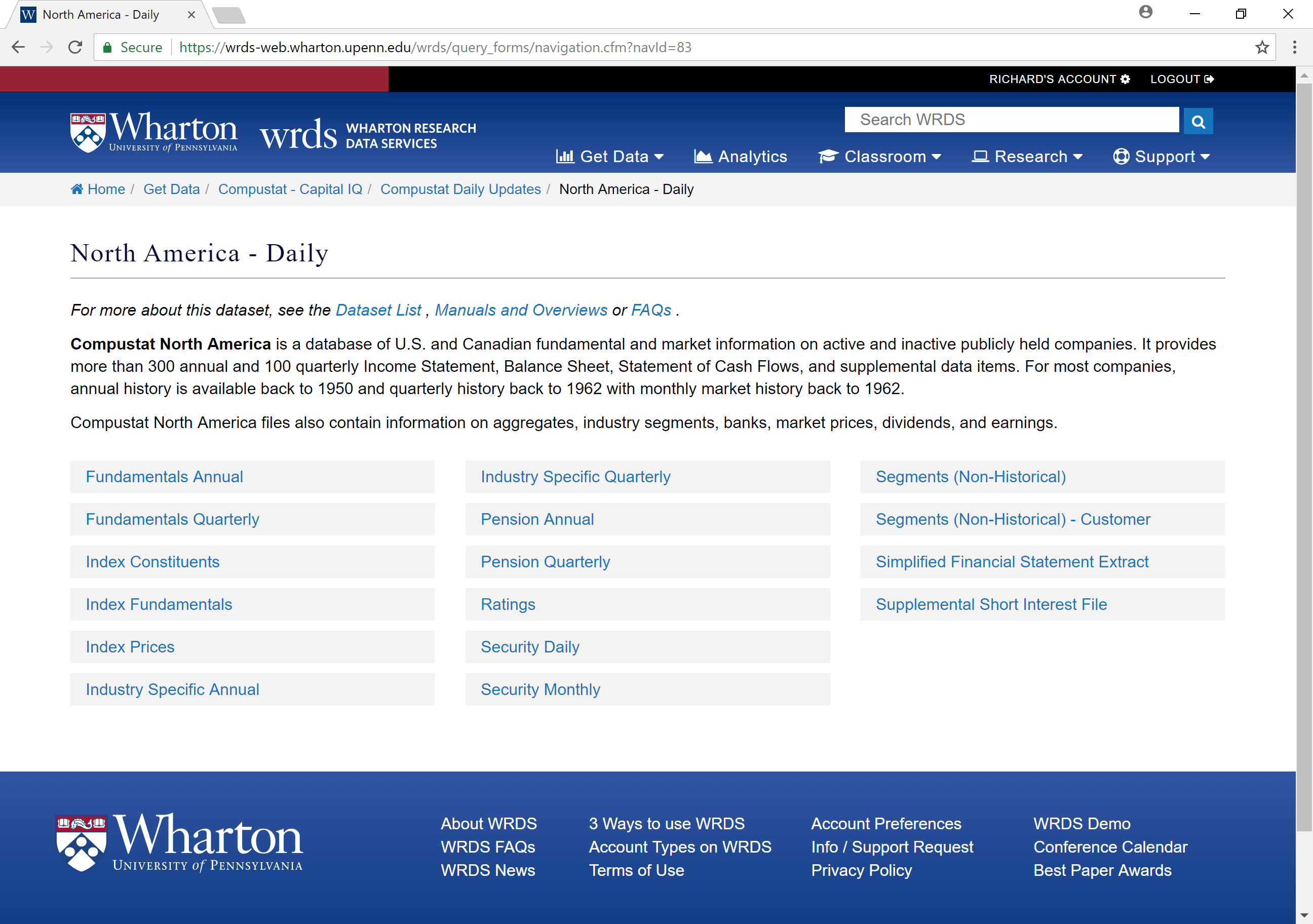Click the Compustat Daily Updates breadcrumb link

click(x=460, y=189)
